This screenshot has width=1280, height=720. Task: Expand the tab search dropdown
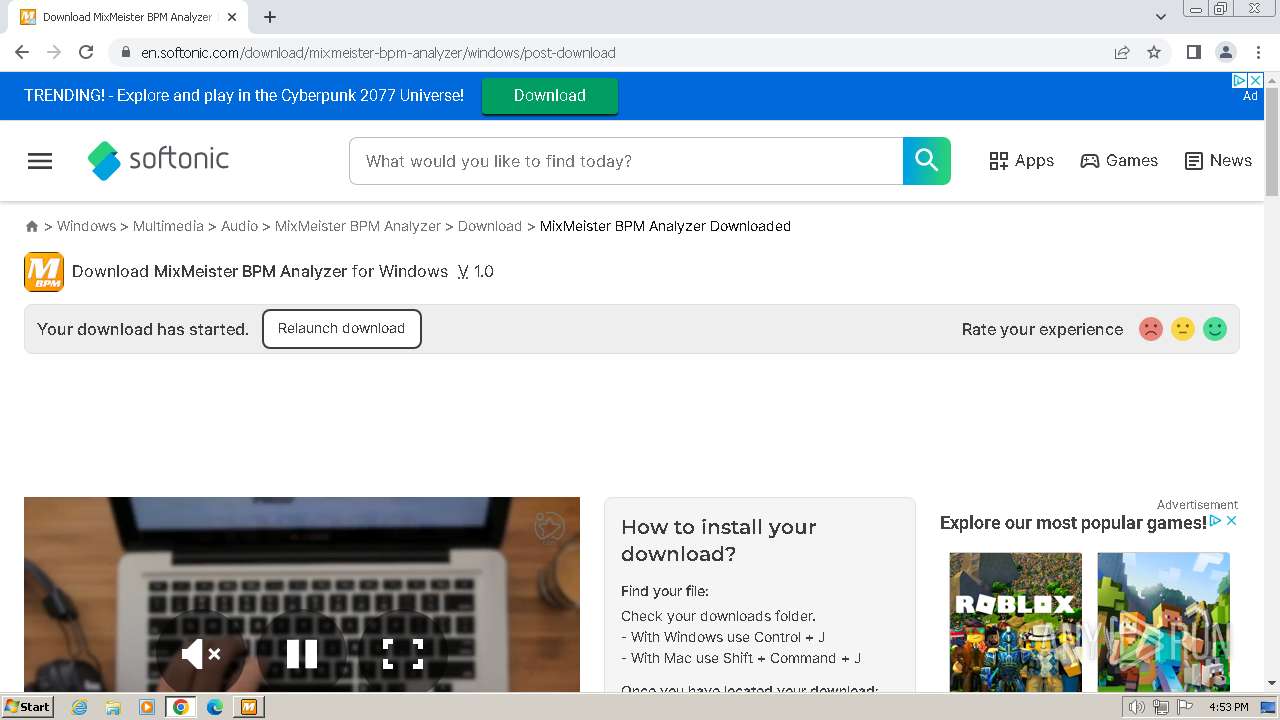click(1160, 17)
